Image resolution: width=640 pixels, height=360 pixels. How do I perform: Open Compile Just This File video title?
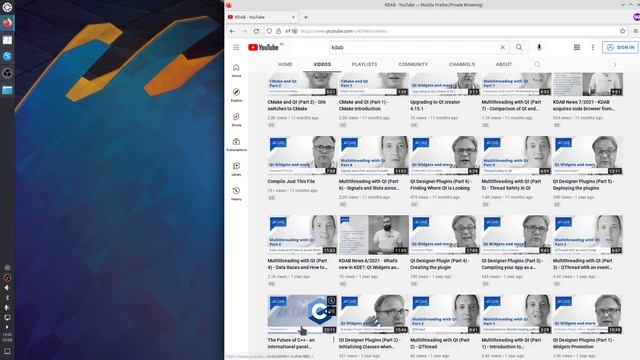click(291, 181)
